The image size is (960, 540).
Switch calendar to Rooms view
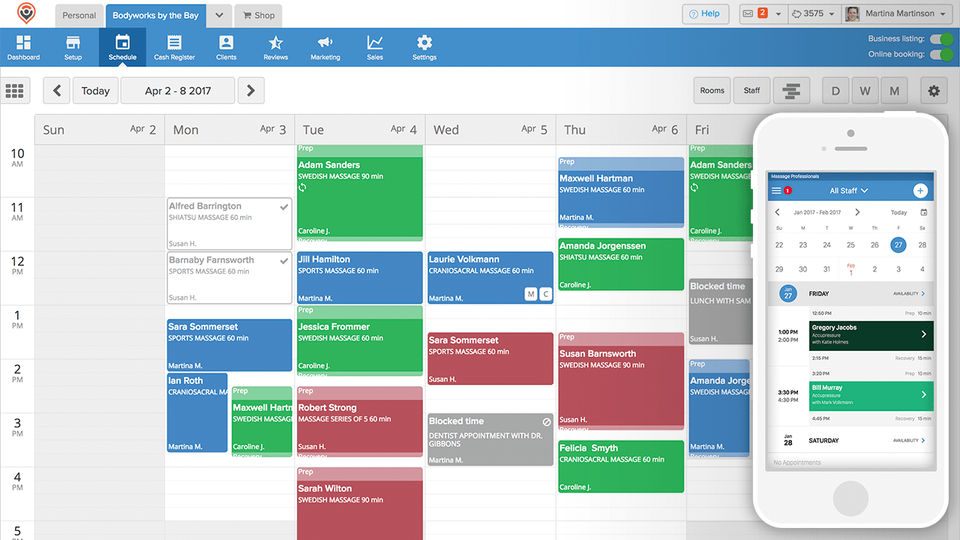click(712, 91)
